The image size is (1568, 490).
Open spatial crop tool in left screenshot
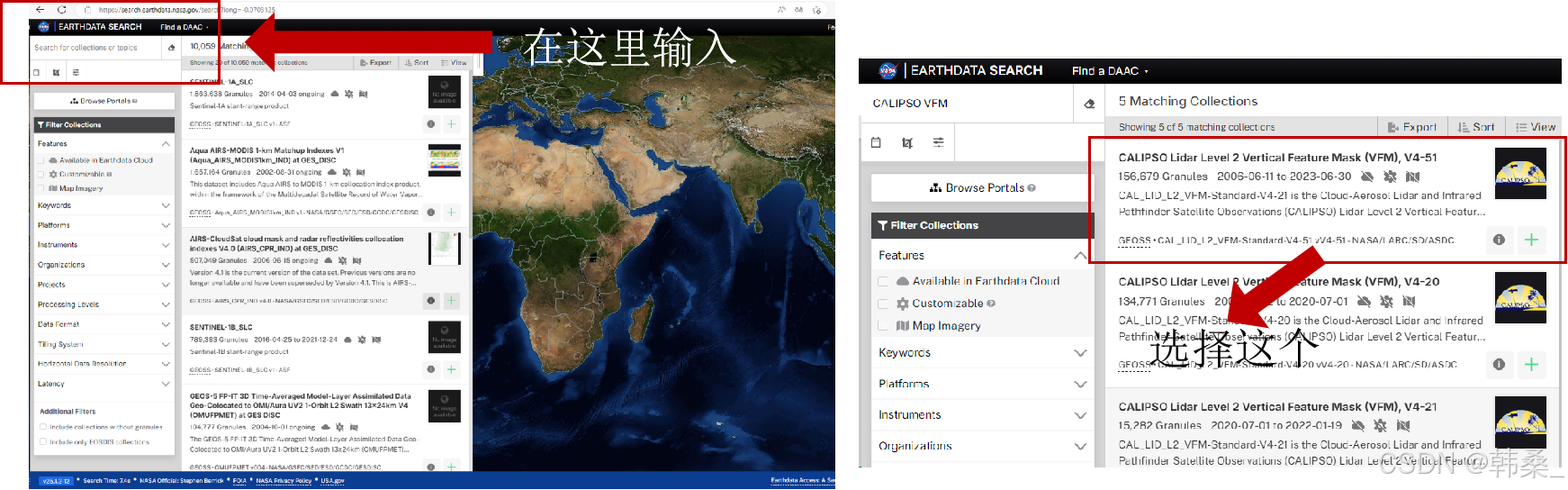point(56,72)
